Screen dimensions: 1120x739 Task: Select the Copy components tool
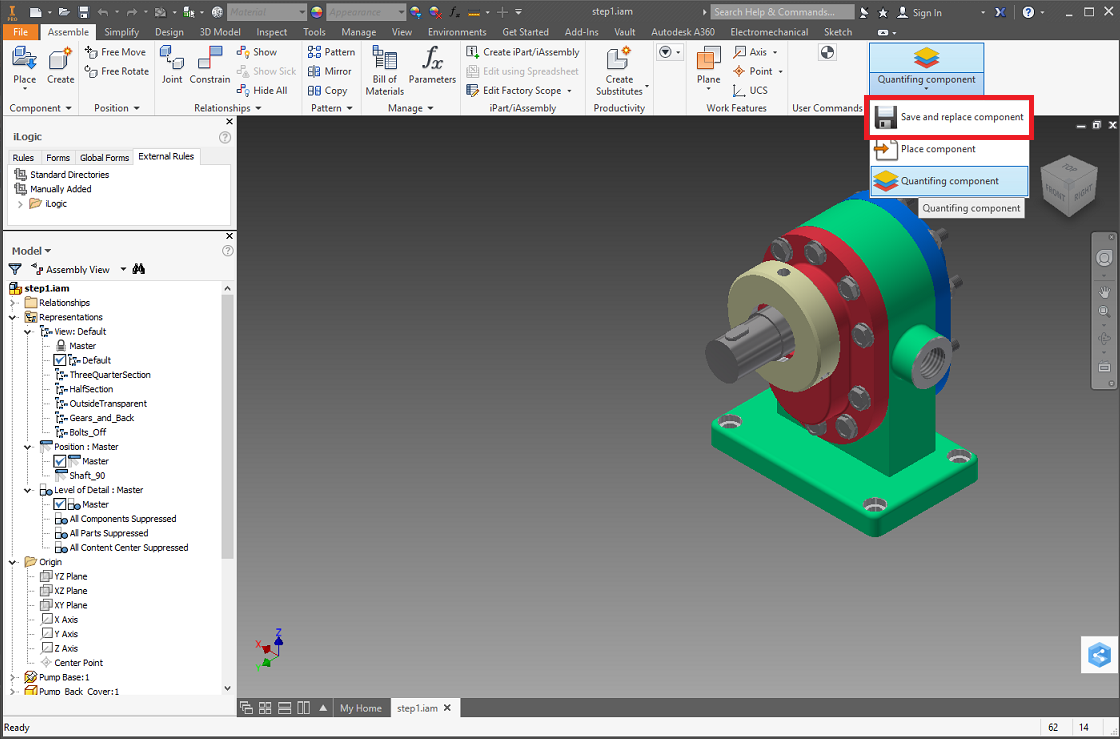point(327,91)
